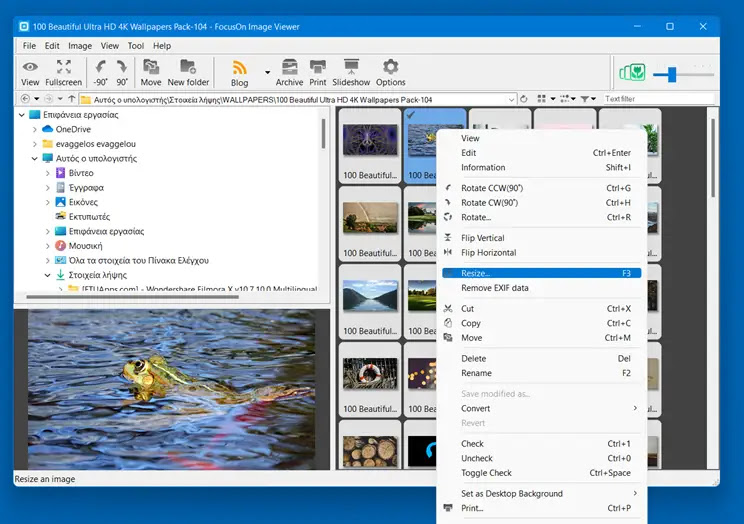This screenshot has height=524, width=744.
Task: Select Flip Vertical
Action: [541, 238]
